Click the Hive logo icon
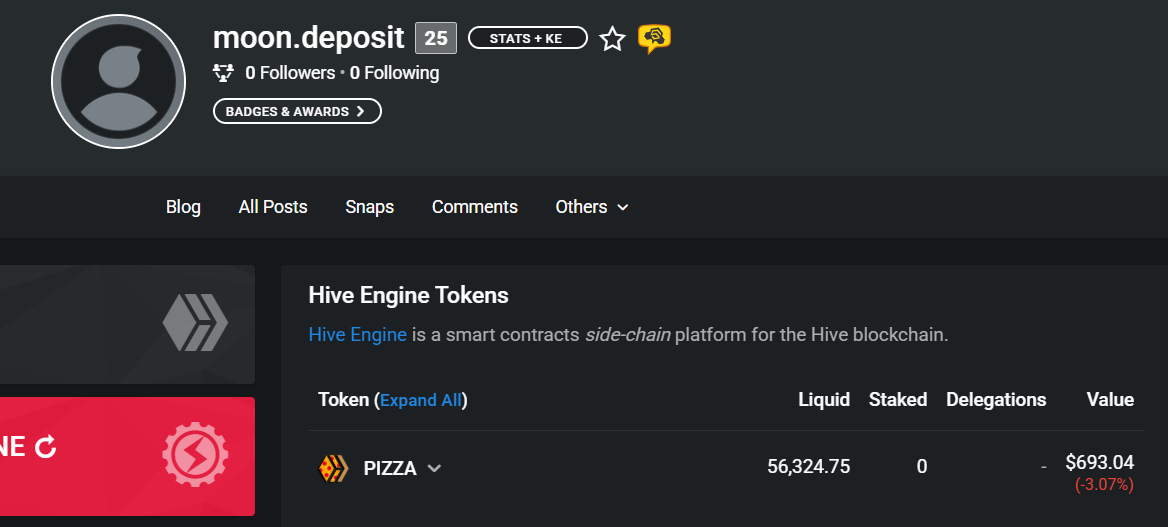1168x527 pixels. pyautogui.click(x=195, y=322)
